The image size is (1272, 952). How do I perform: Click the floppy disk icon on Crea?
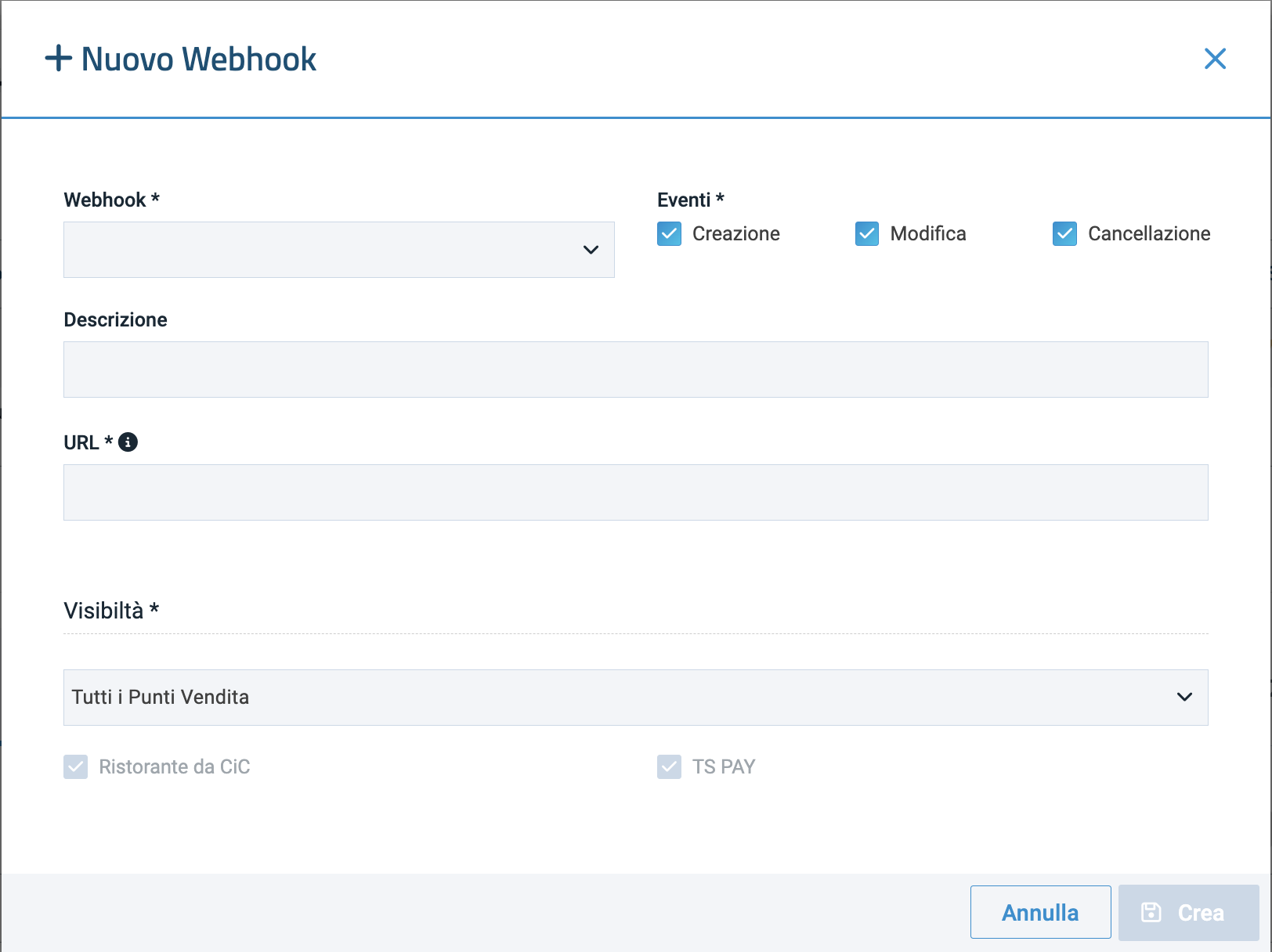(1151, 912)
